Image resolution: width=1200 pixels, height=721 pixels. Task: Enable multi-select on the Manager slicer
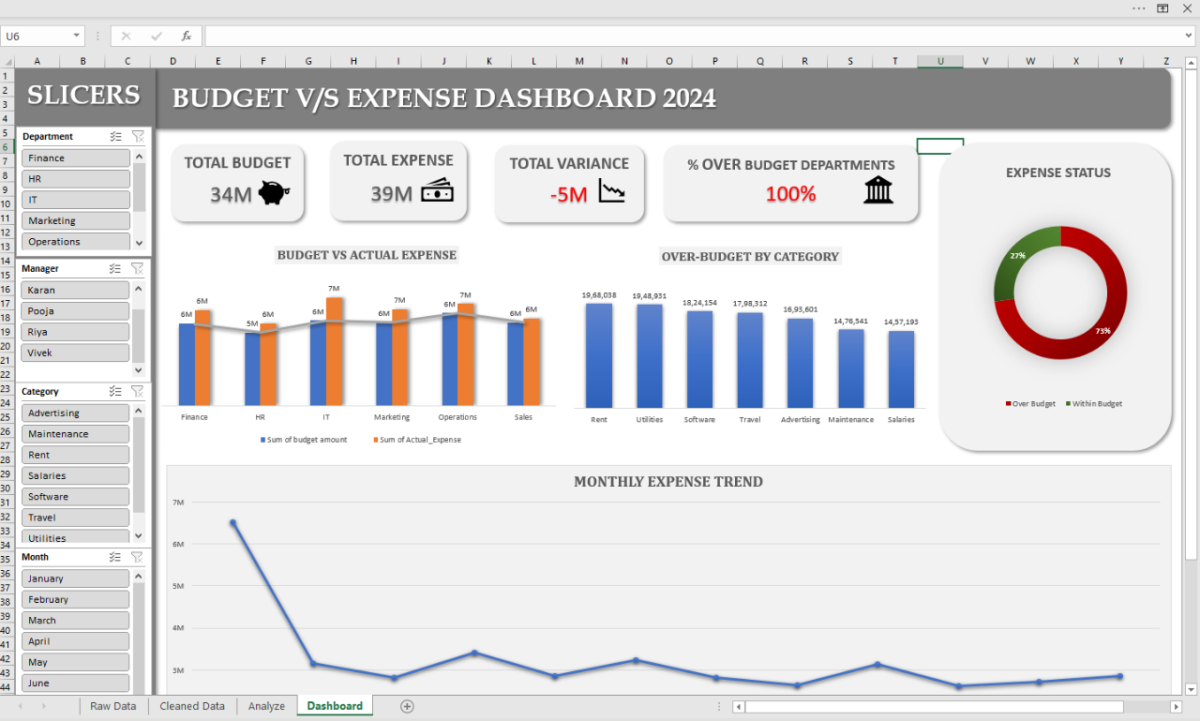[x=116, y=268]
